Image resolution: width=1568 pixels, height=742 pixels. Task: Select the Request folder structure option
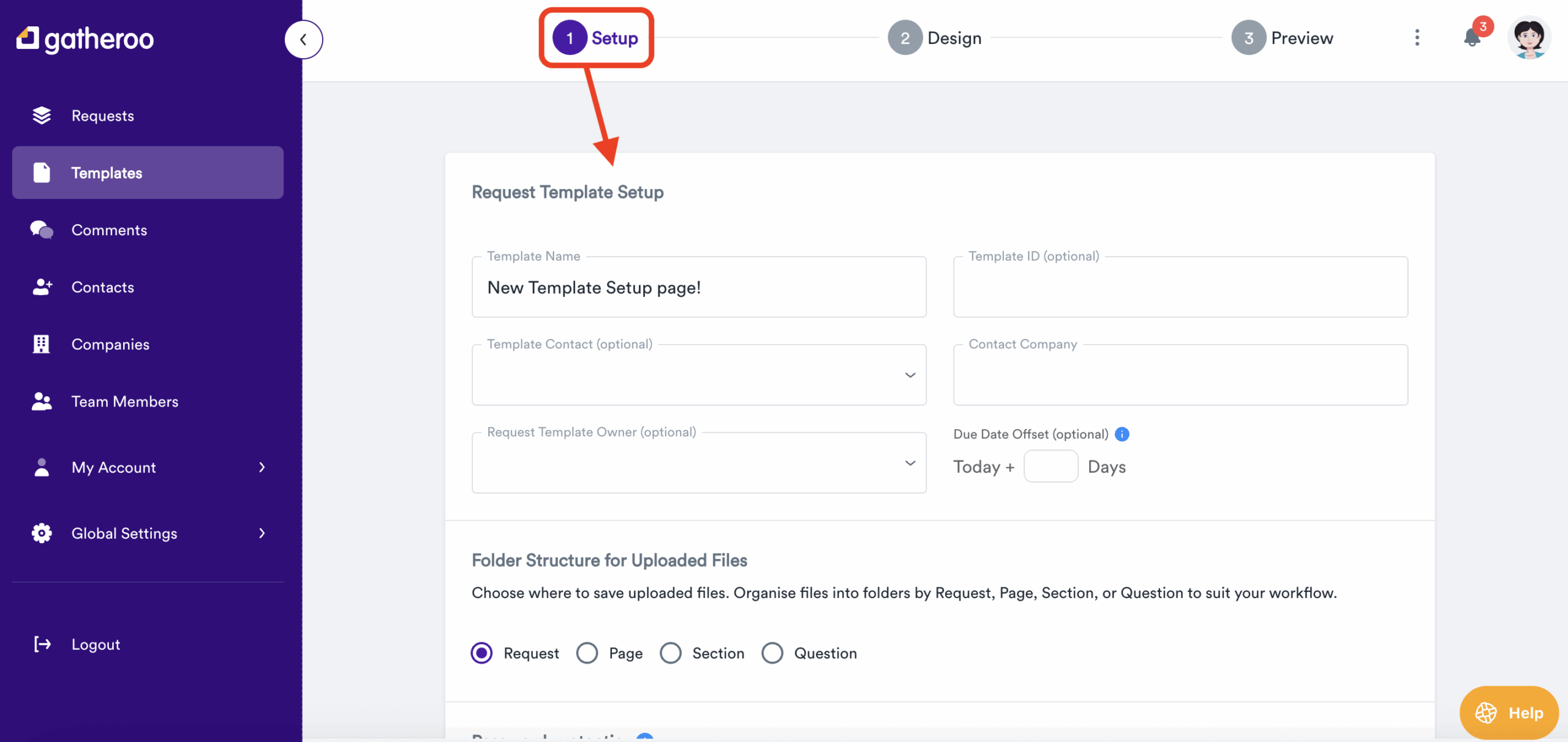click(x=482, y=653)
